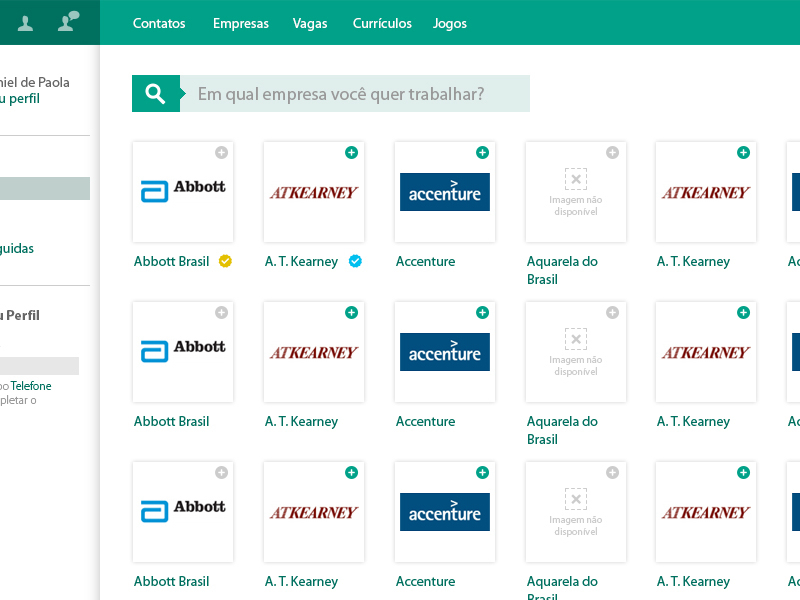This screenshot has height=600, width=800.
Task: Open the middle-row accenture logo thumbnail
Action: [x=444, y=352]
